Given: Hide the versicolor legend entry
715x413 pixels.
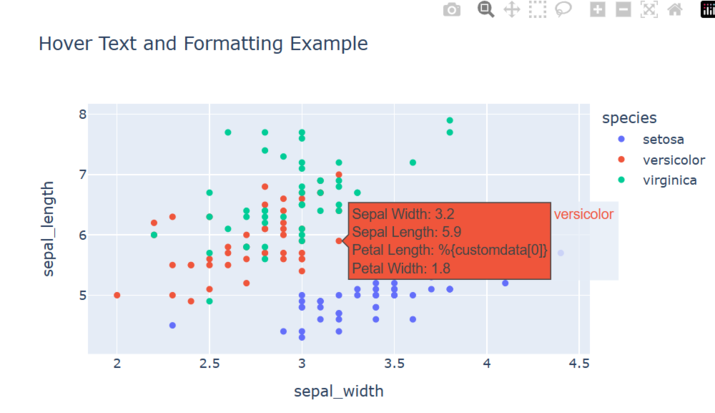Looking at the screenshot, I should pyautogui.click(x=673, y=160).
